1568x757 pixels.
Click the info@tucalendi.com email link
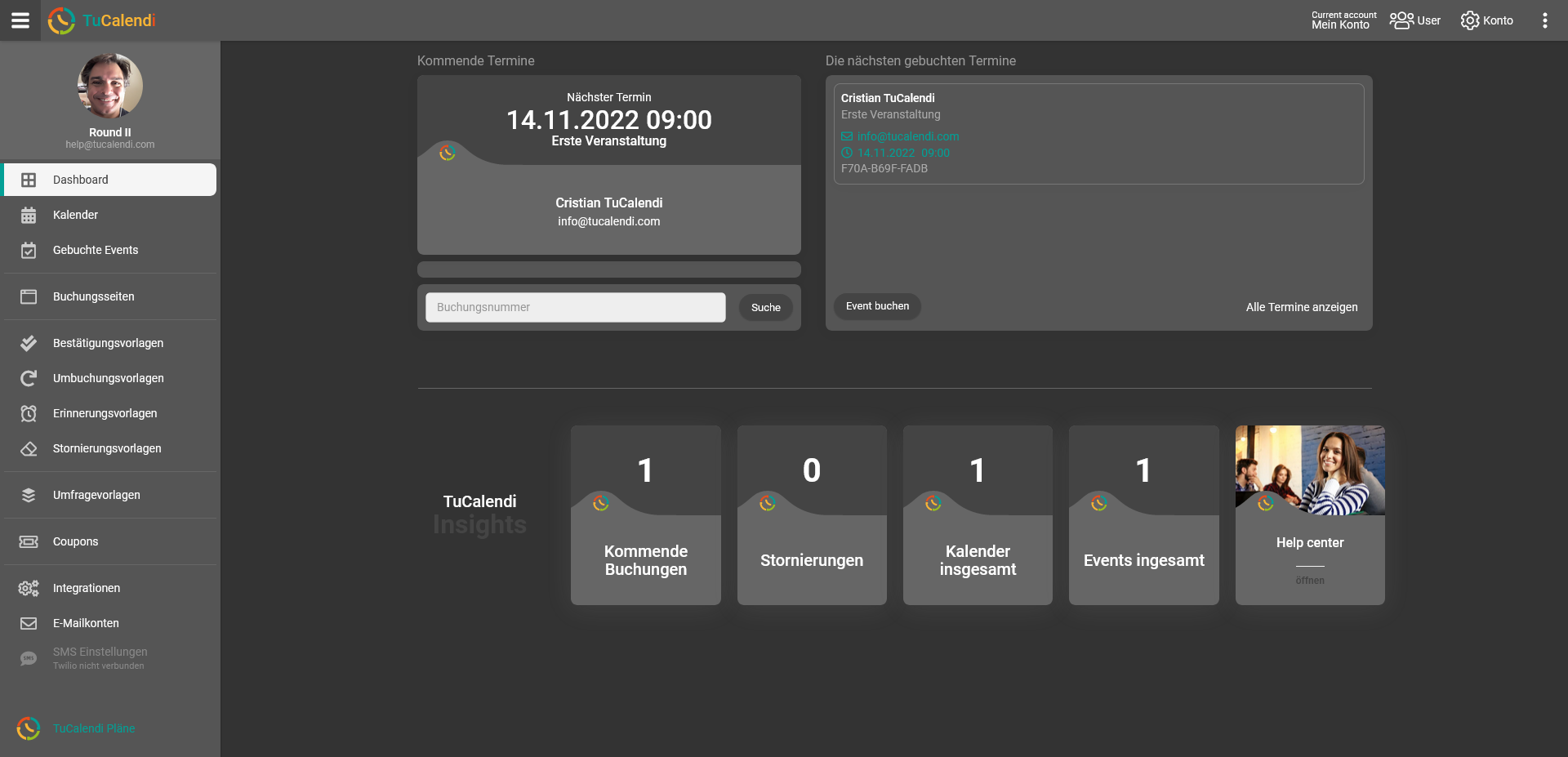pyautogui.click(x=907, y=136)
